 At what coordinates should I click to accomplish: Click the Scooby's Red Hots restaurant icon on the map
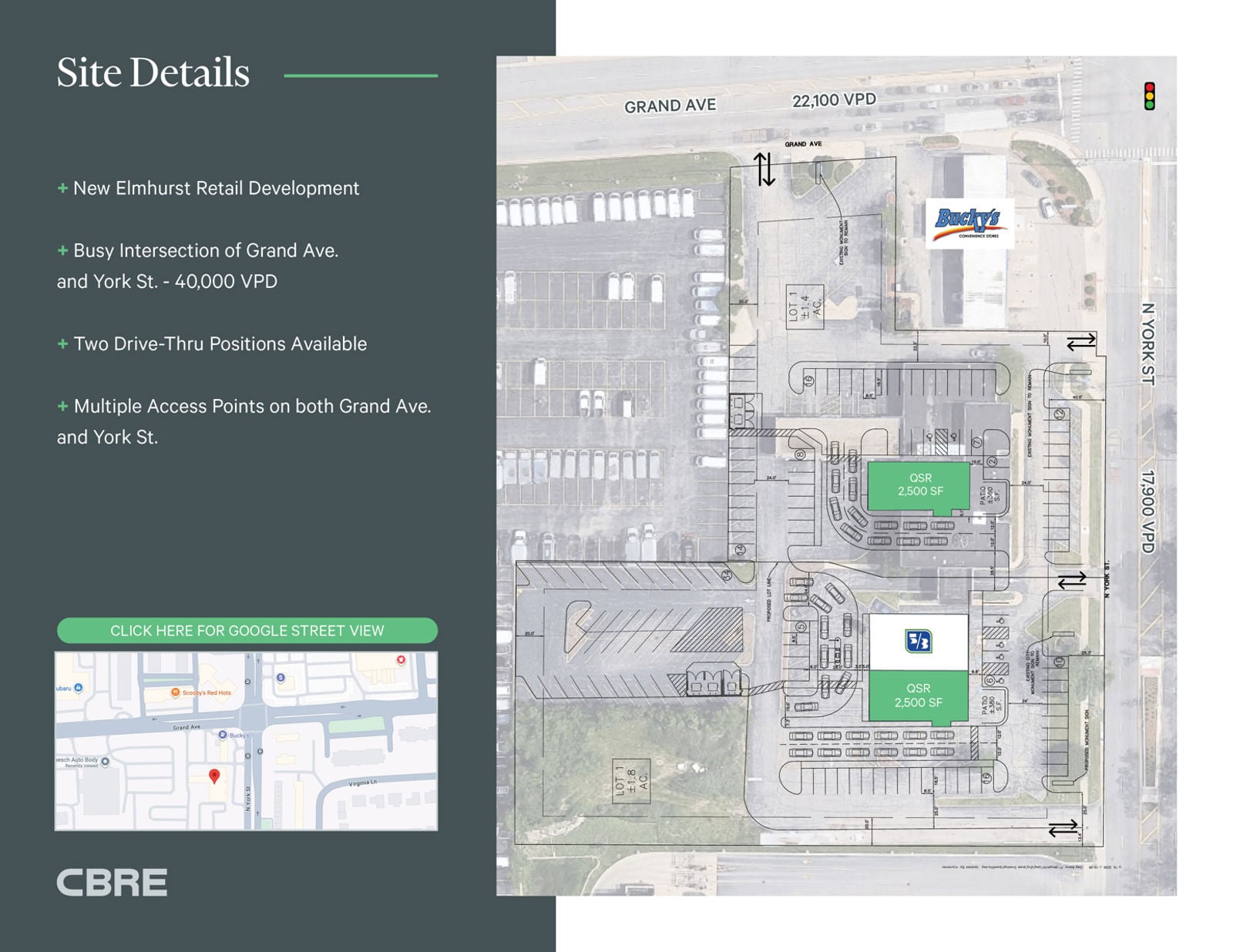[x=175, y=692]
